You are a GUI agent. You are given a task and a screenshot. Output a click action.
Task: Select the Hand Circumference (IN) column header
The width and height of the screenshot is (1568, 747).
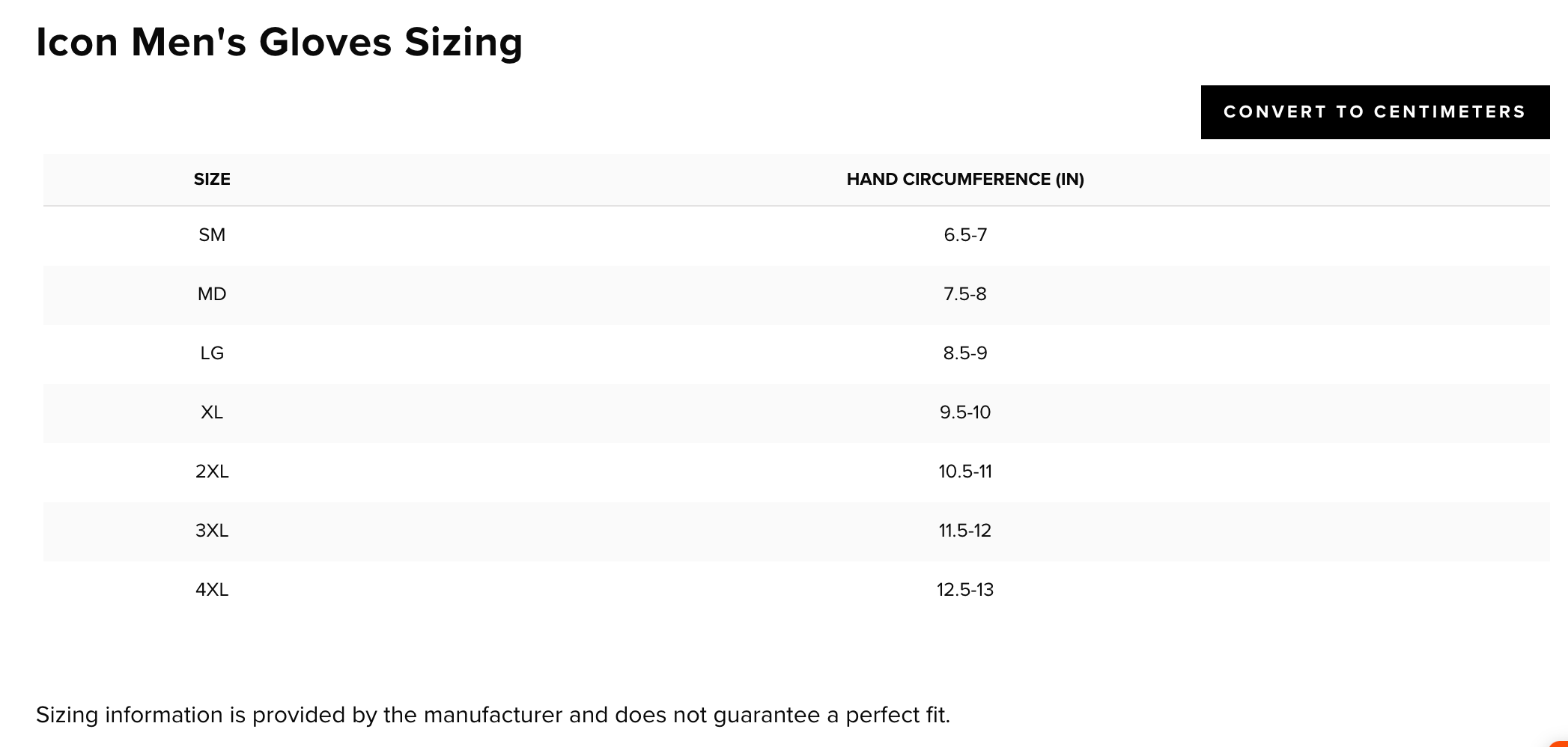tap(965, 180)
